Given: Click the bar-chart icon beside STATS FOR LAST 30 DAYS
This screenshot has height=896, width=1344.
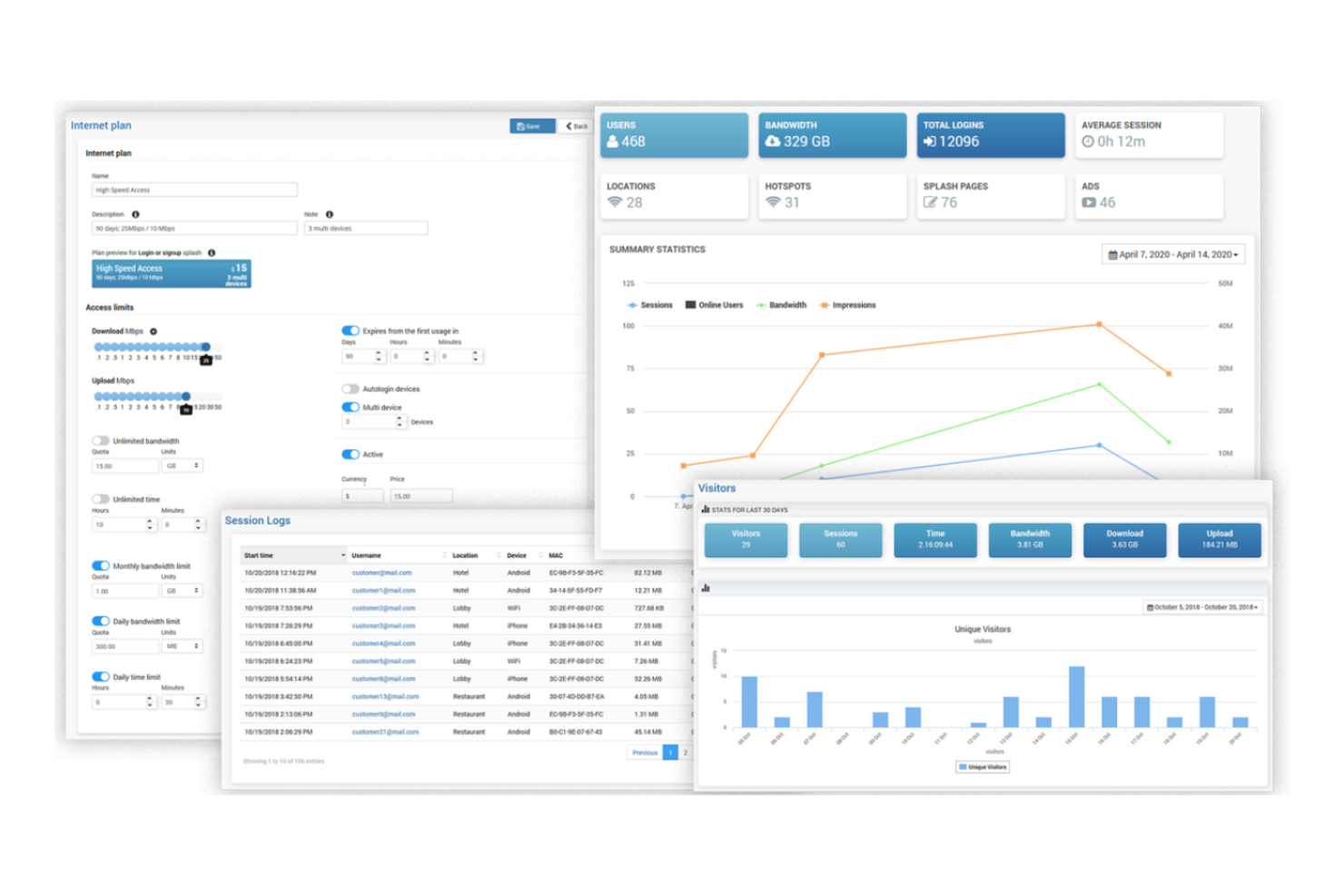Looking at the screenshot, I should (x=707, y=509).
